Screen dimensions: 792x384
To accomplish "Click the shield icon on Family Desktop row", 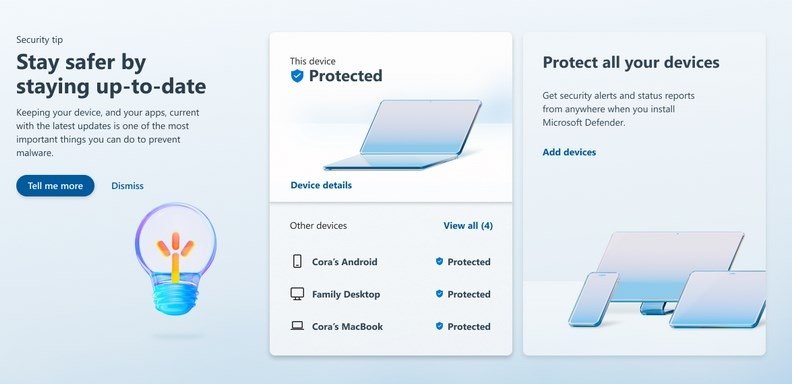I will pyautogui.click(x=439, y=294).
